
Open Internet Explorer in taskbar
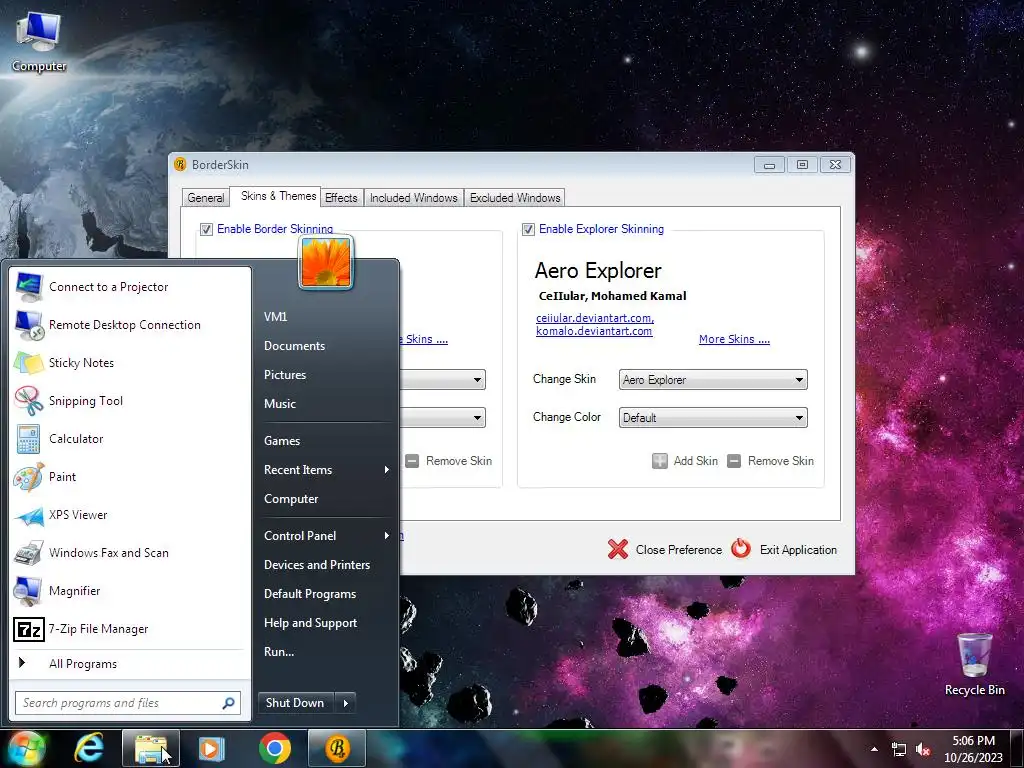89,748
